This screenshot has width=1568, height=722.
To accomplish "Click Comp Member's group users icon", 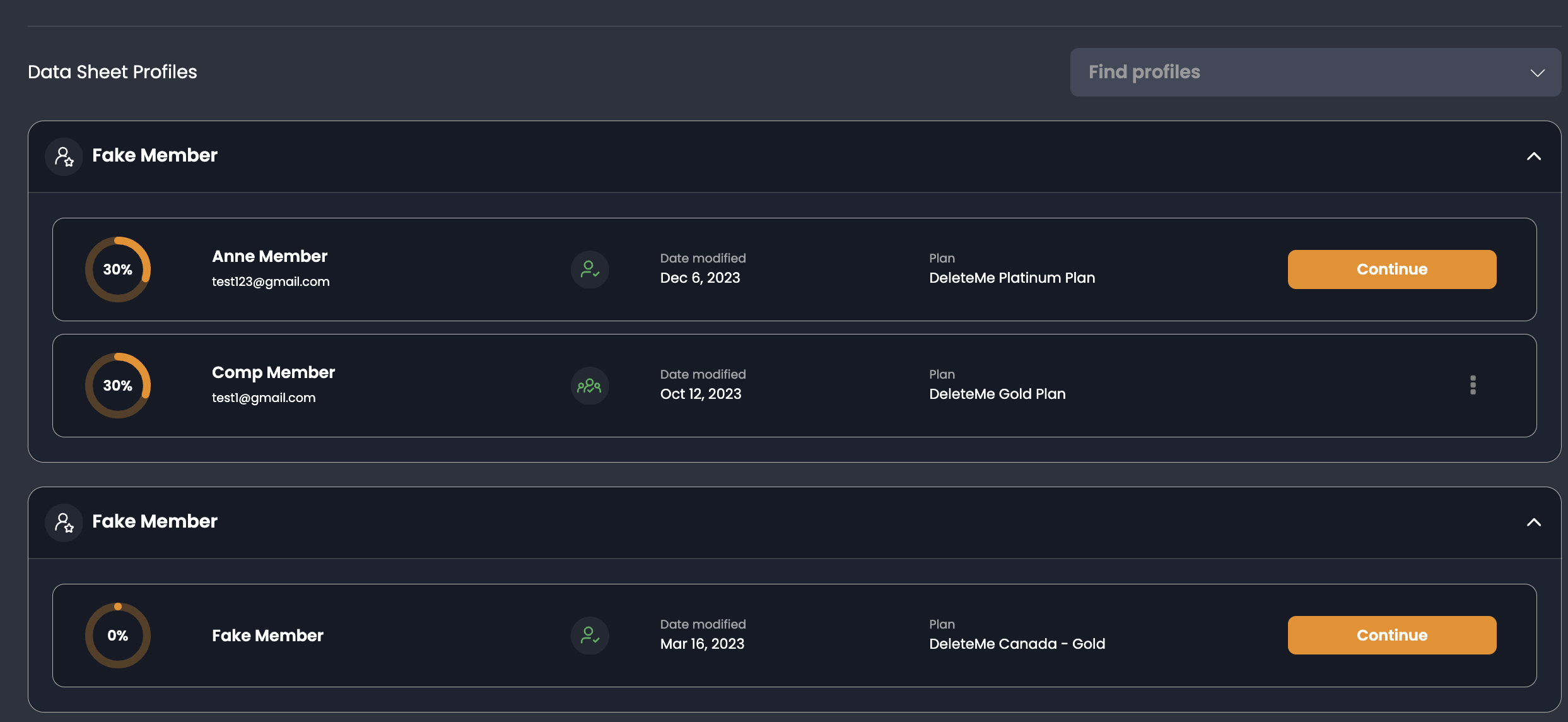I will point(590,386).
